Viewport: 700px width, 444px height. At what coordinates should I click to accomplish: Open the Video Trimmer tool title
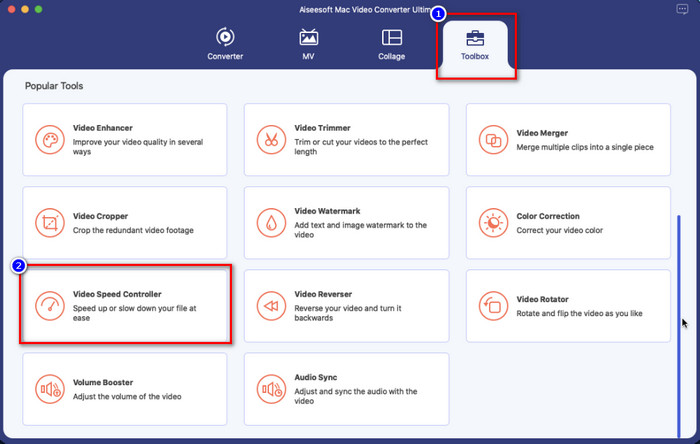click(322, 128)
